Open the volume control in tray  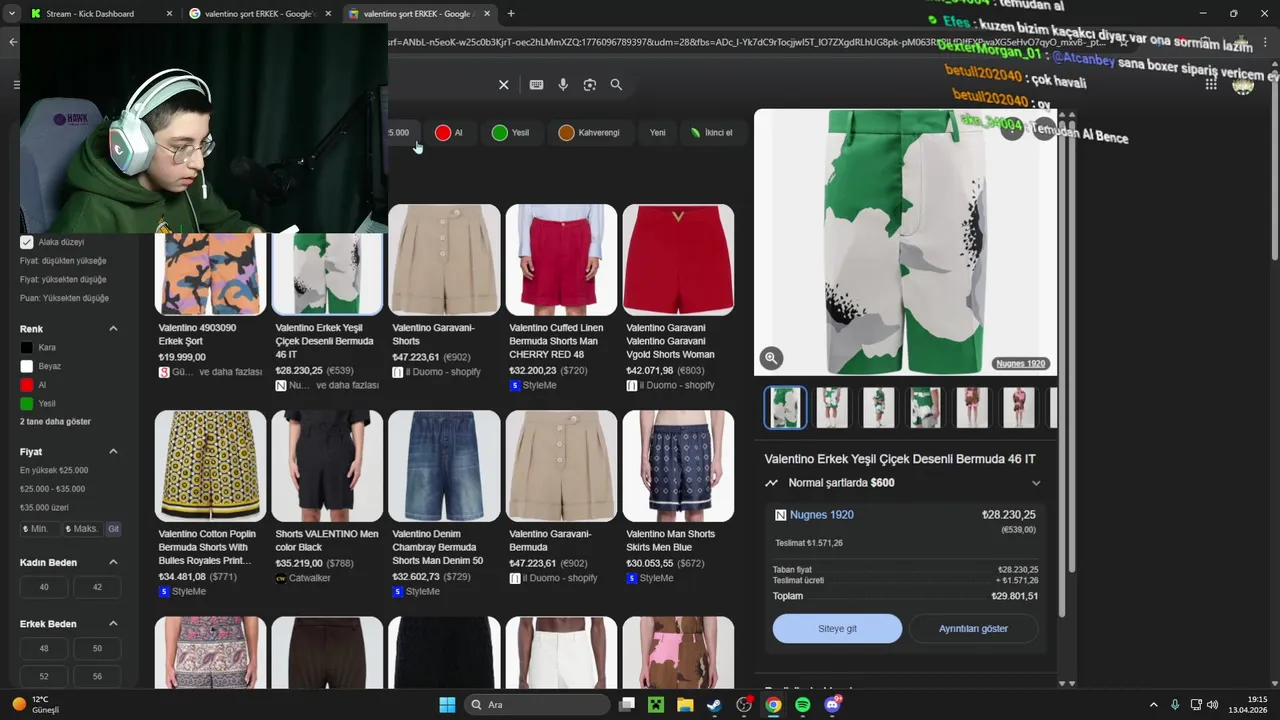(x=1213, y=705)
